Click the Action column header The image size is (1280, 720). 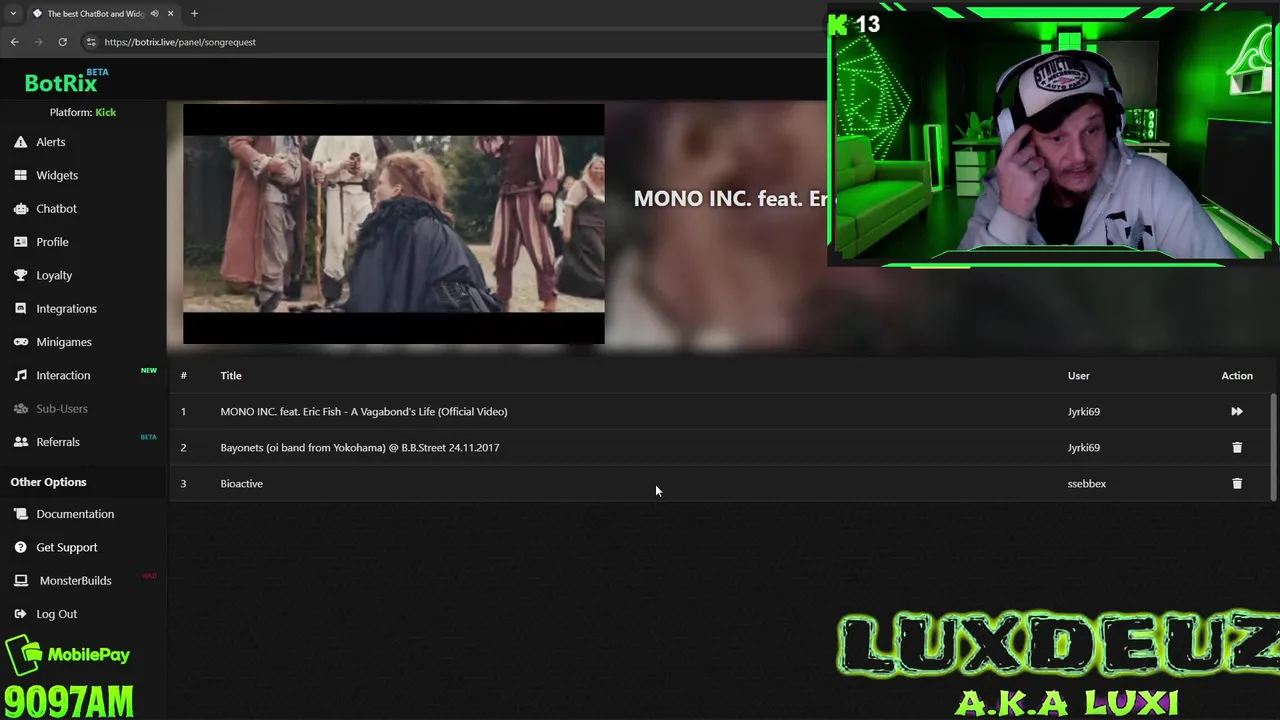tap(1237, 375)
